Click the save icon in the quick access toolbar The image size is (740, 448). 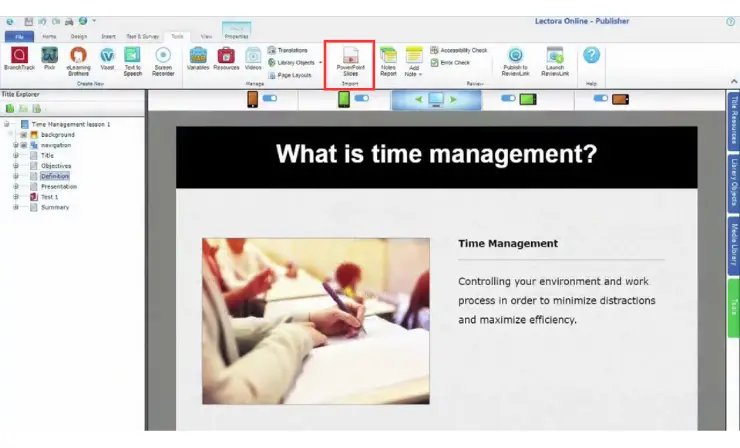(29, 21)
